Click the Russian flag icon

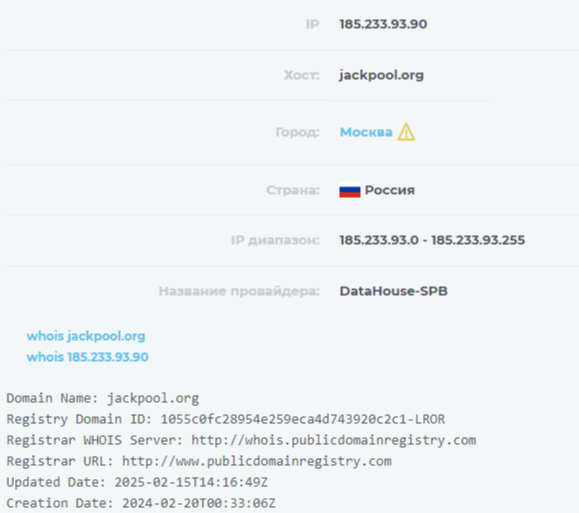350,190
